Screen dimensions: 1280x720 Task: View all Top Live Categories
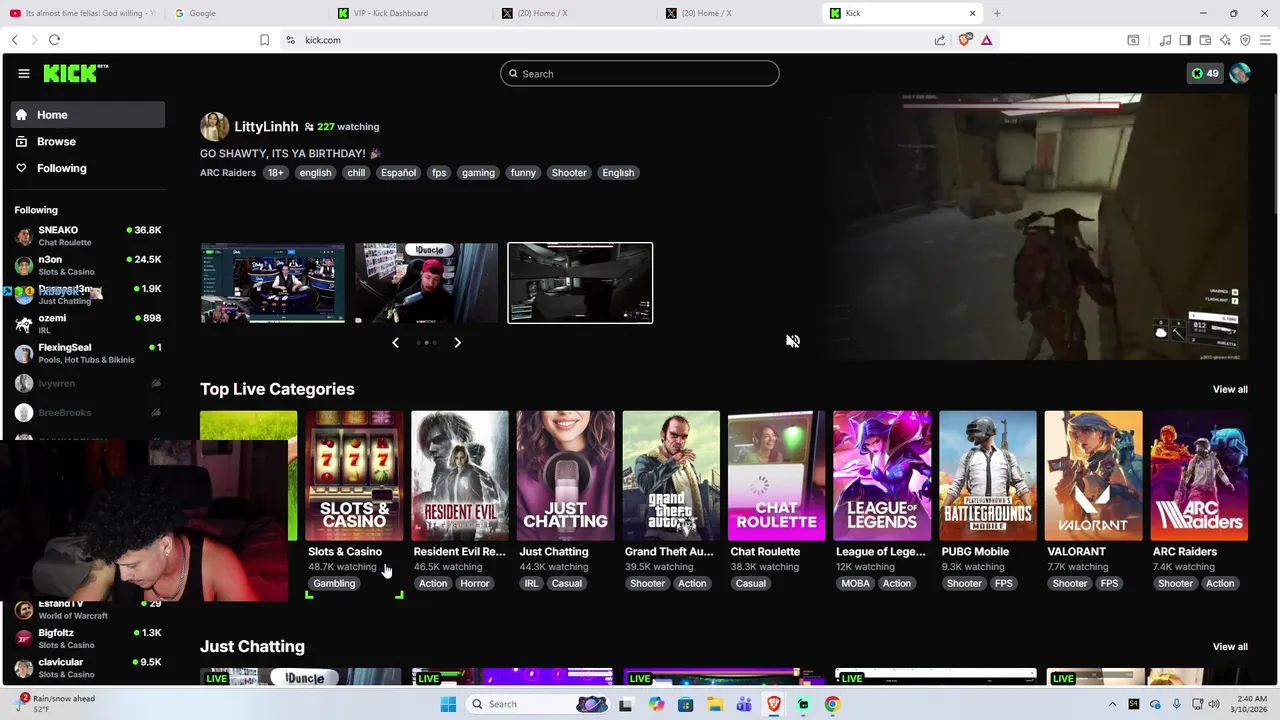(1230, 390)
